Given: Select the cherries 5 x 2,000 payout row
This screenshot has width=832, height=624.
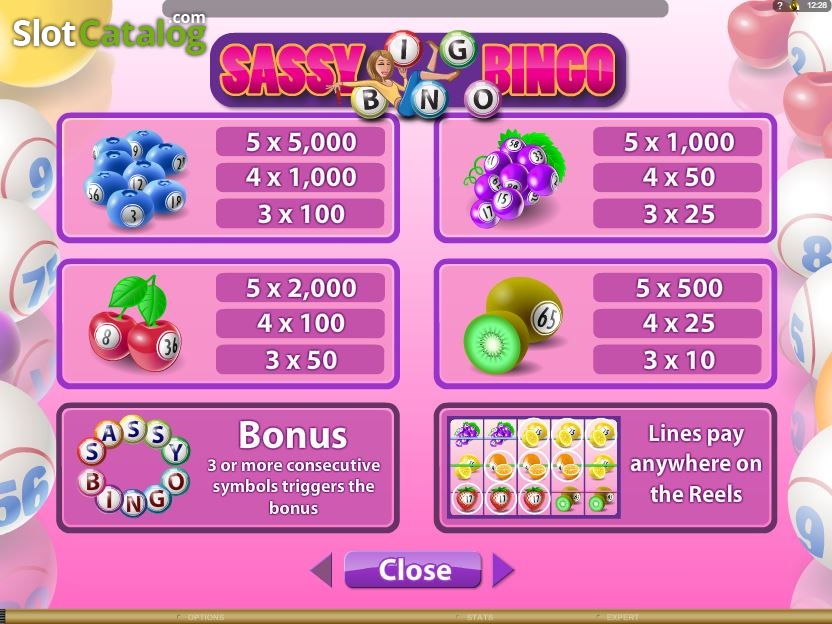Looking at the screenshot, I should tap(300, 288).
